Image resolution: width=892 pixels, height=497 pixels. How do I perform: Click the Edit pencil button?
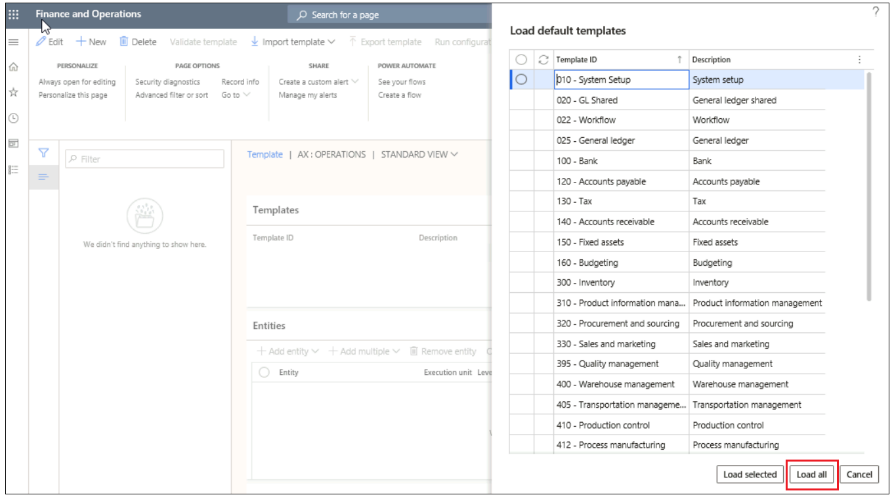point(49,42)
